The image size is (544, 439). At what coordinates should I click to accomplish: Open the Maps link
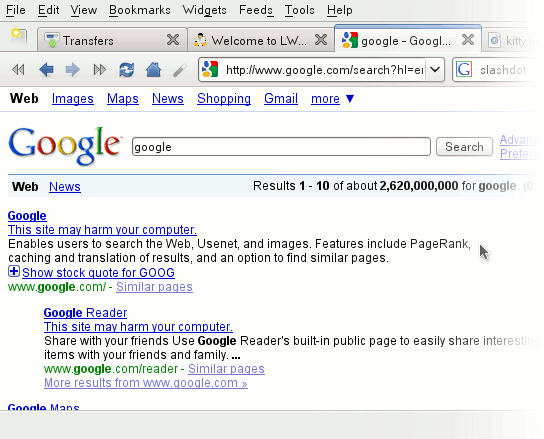(123, 99)
